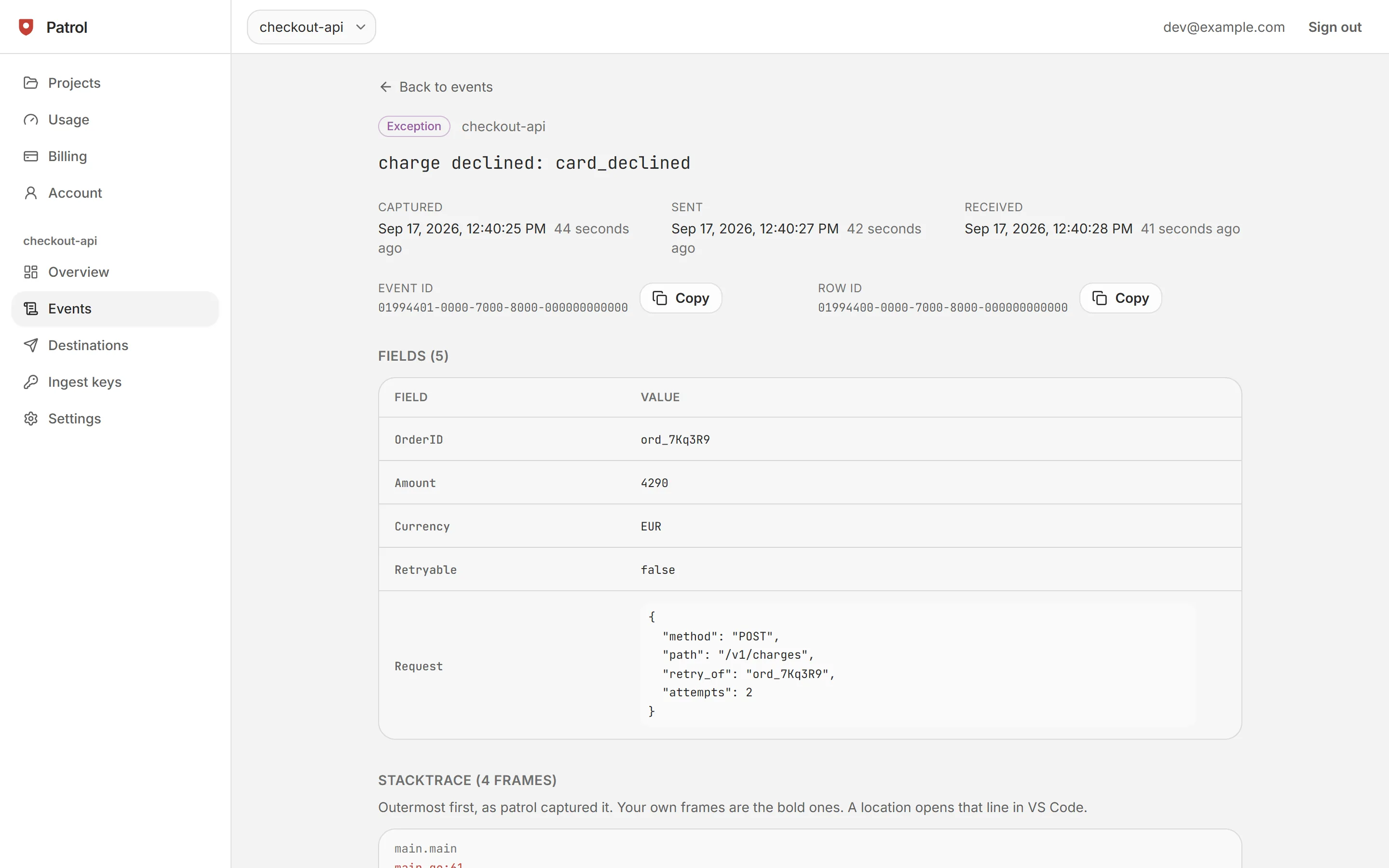The width and height of the screenshot is (1389, 868).
Task: Click the EVENT ID label
Action: click(406, 288)
